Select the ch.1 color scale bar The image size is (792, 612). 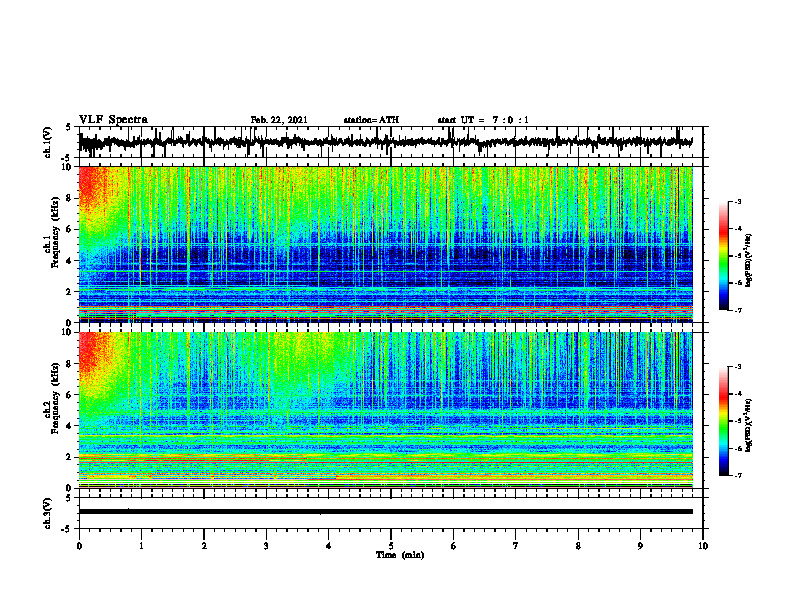pos(723,256)
